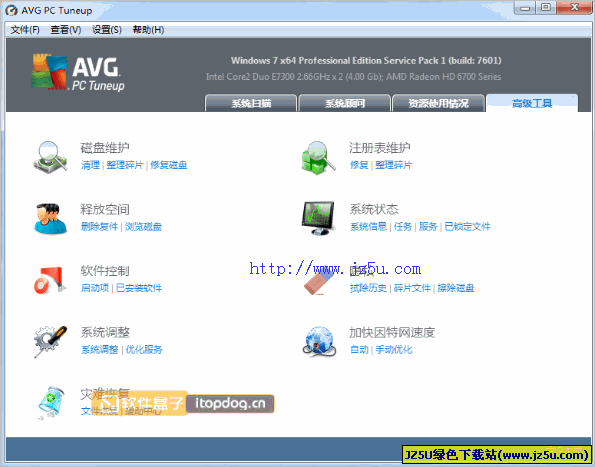This screenshot has width=595, height=467.
Task: Open the 已安装软件 link
Action: pos(139,288)
